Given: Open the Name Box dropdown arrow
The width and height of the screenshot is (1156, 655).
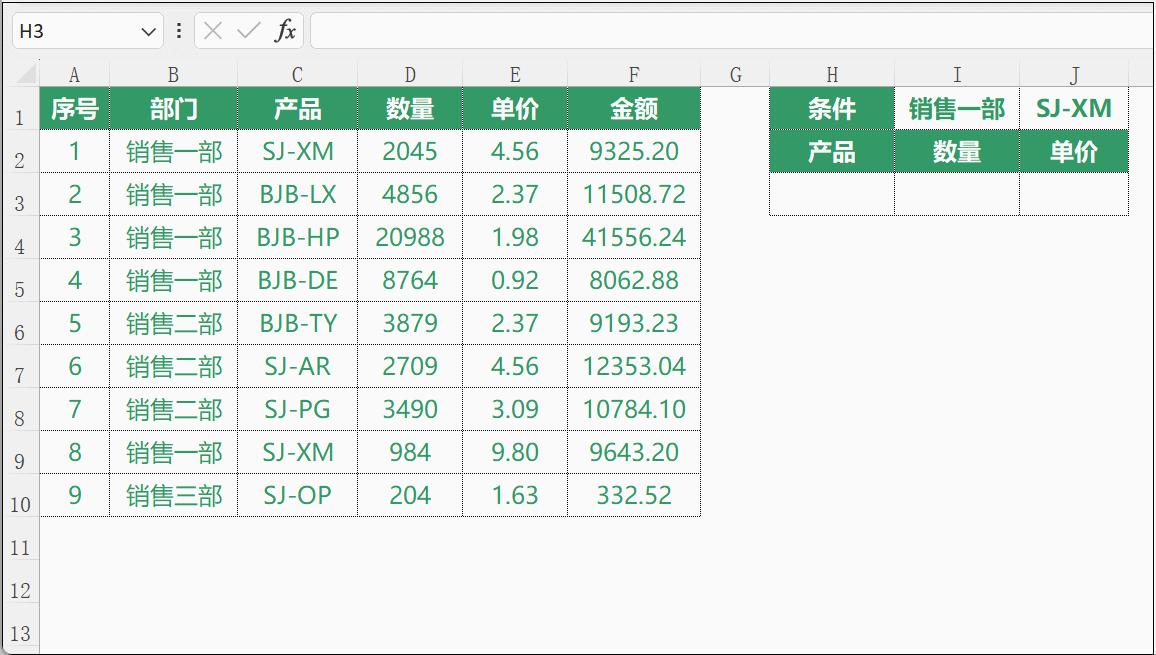Looking at the screenshot, I should coord(148,32).
